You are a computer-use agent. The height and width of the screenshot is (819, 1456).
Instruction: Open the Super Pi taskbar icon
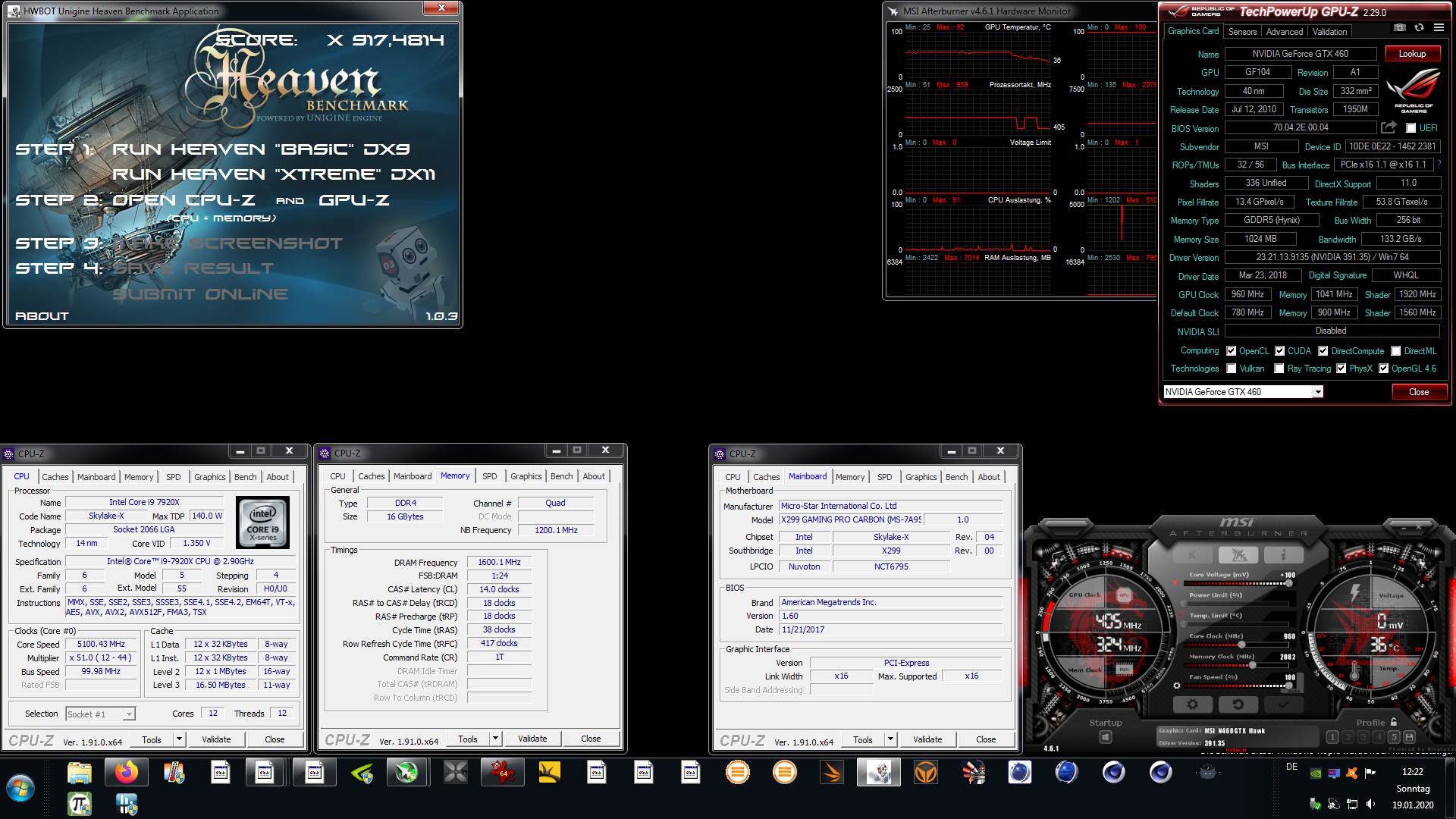pyautogui.click(x=80, y=803)
